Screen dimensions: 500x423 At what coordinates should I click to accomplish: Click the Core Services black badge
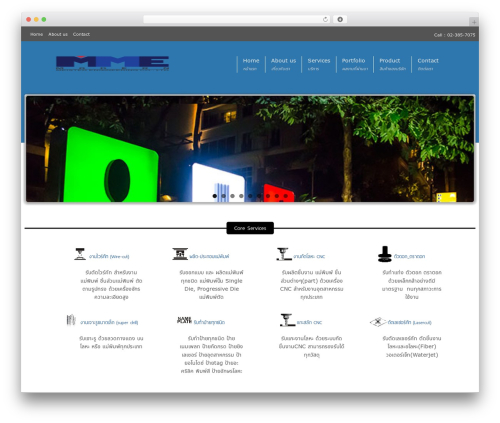coord(250,228)
